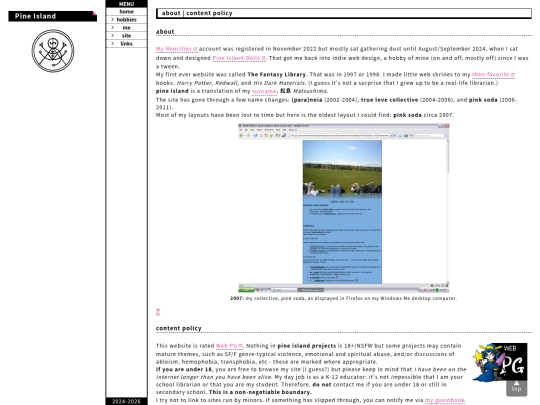Click the 2007 image caption text
Viewport: 540px width, 405px height.
[343, 298]
